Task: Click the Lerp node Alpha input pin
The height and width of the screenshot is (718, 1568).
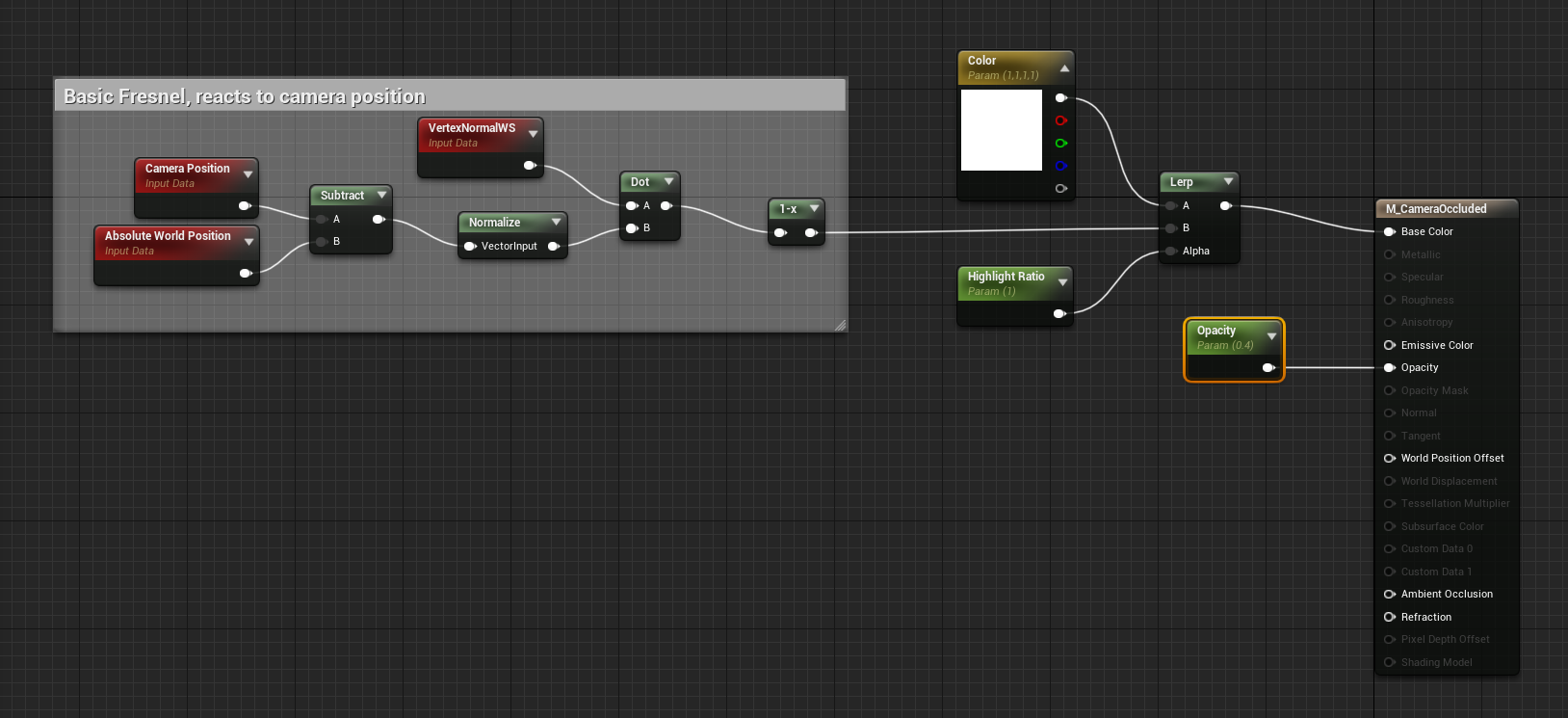Action: (1171, 251)
